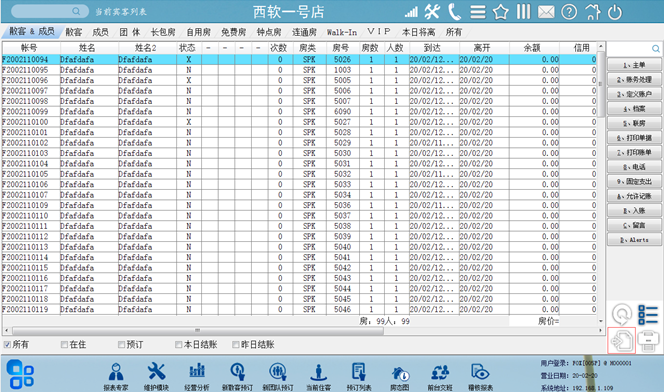The height and width of the screenshot is (392, 664).
Task: Click the table's vertical scrollbar down arrow
Action: tap(600, 321)
